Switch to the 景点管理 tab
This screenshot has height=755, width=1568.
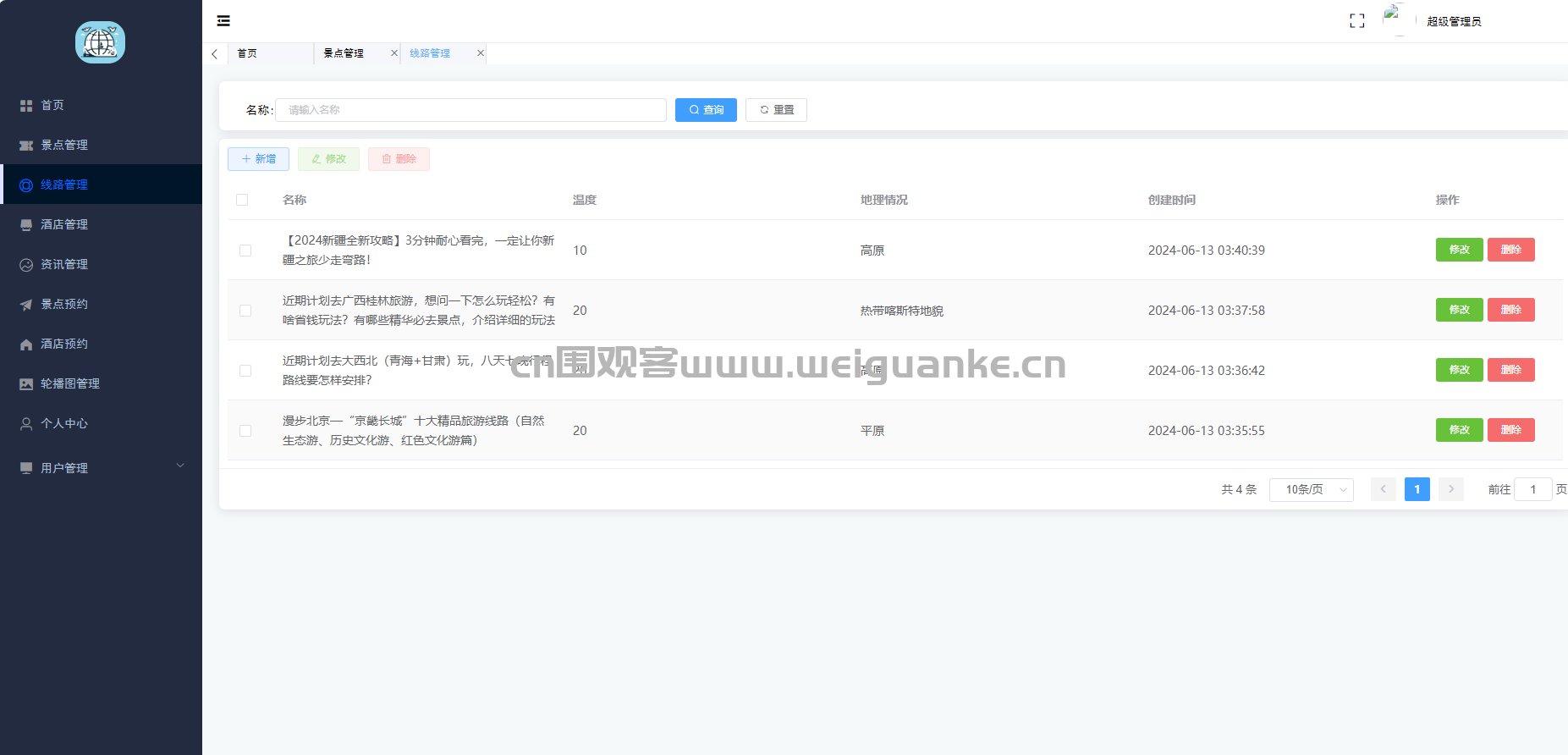(344, 53)
